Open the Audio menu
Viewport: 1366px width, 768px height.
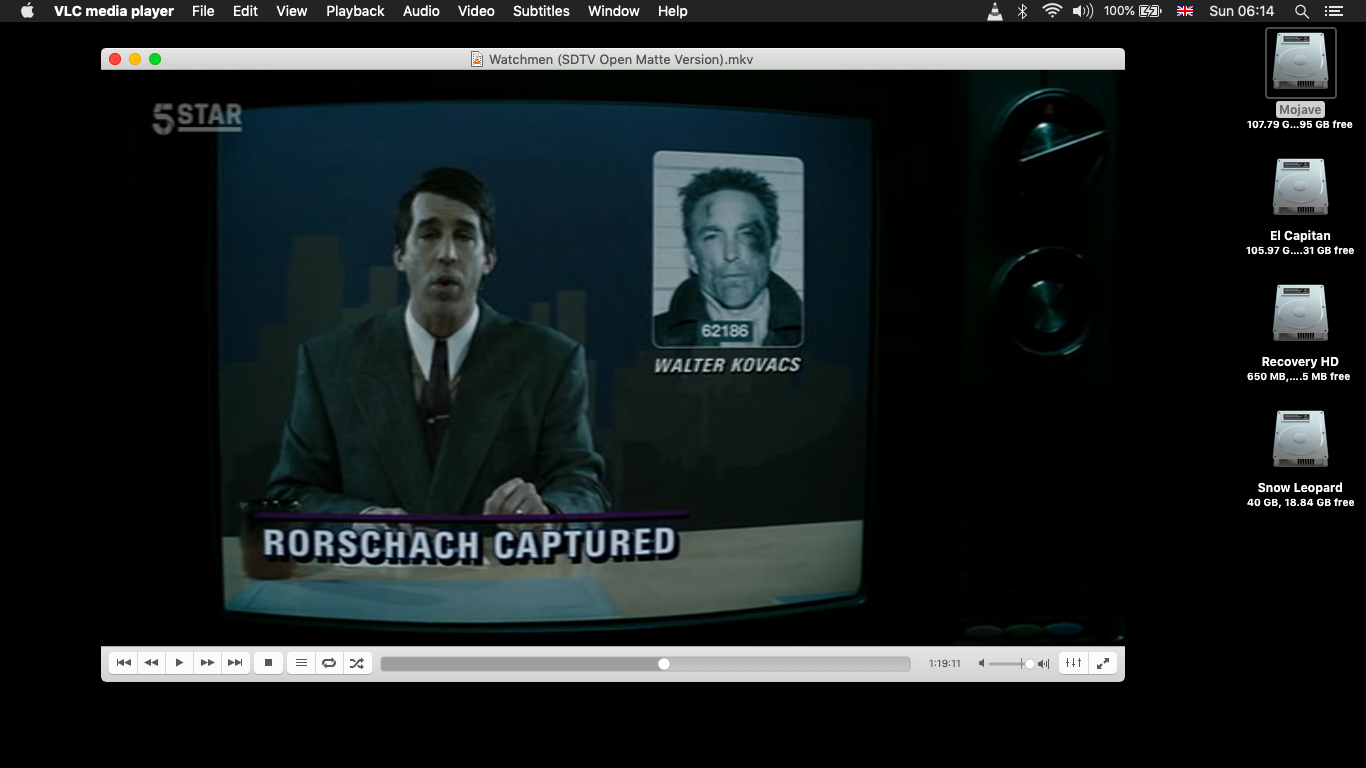pos(421,11)
